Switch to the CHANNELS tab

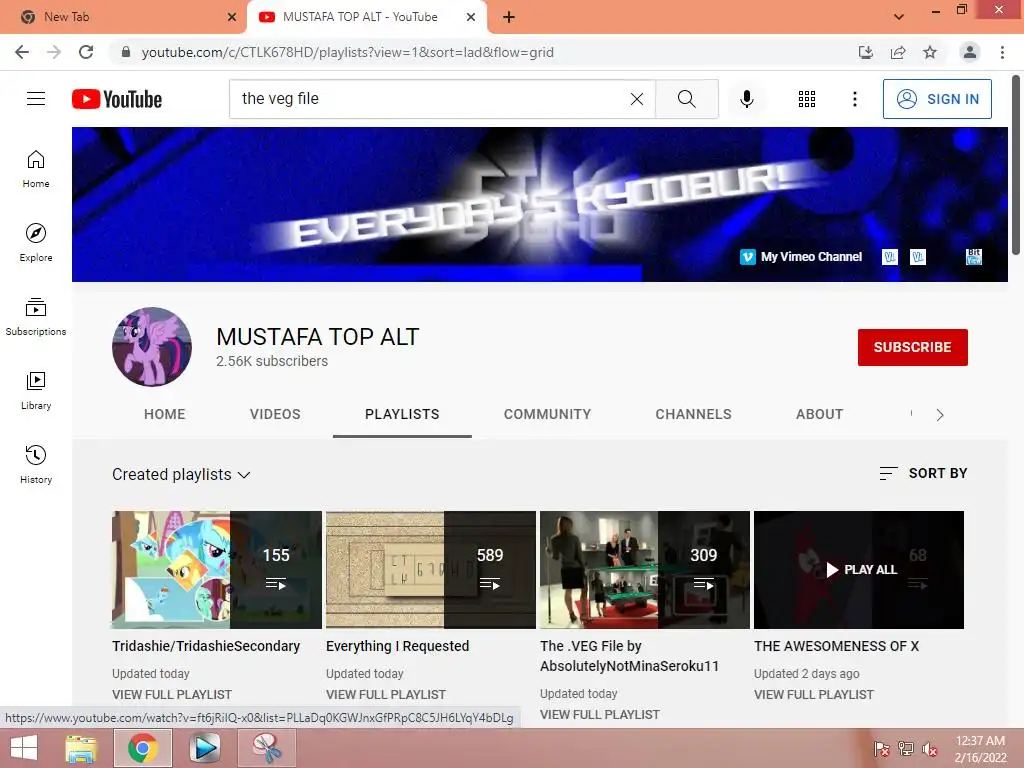coord(694,415)
